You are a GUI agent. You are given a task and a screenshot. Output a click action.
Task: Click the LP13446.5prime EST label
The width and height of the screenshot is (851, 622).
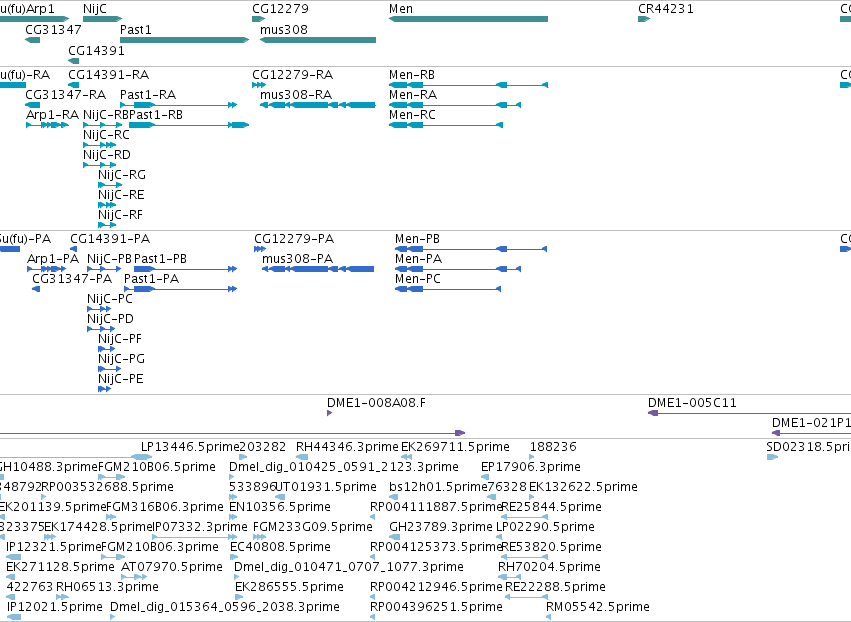pos(190,447)
